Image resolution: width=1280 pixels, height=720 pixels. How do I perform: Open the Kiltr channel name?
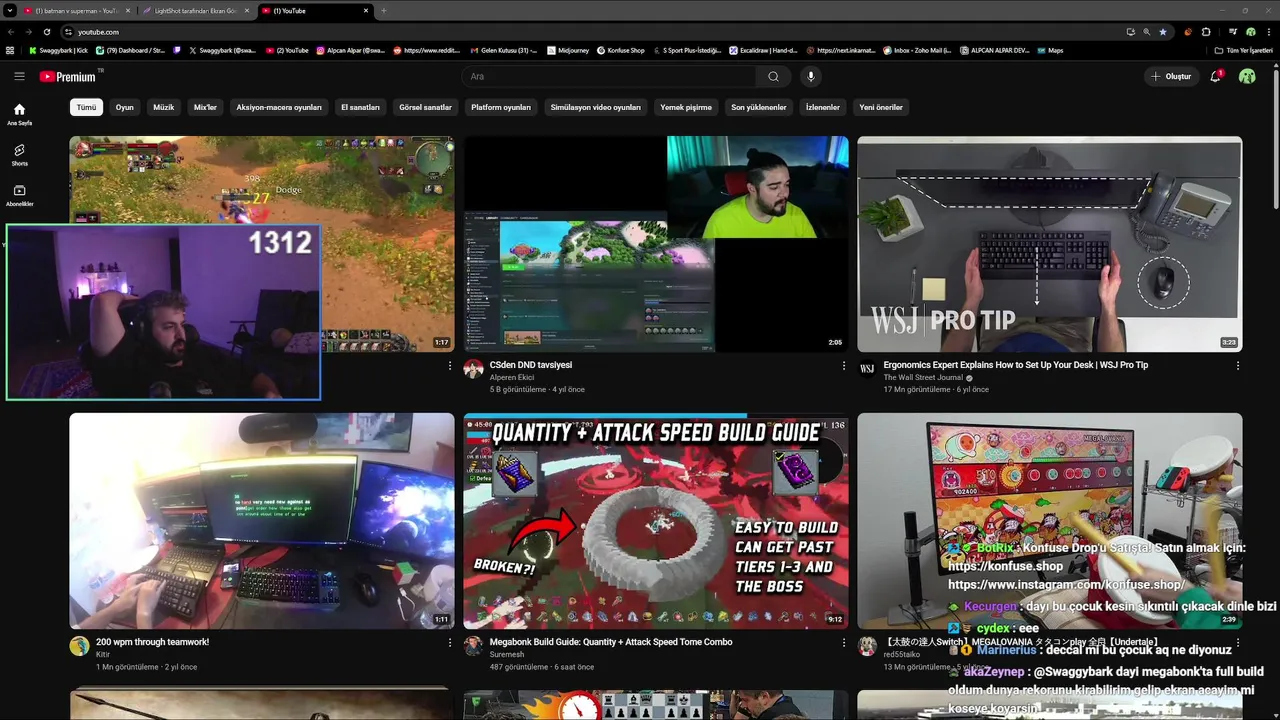click(103, 655)
